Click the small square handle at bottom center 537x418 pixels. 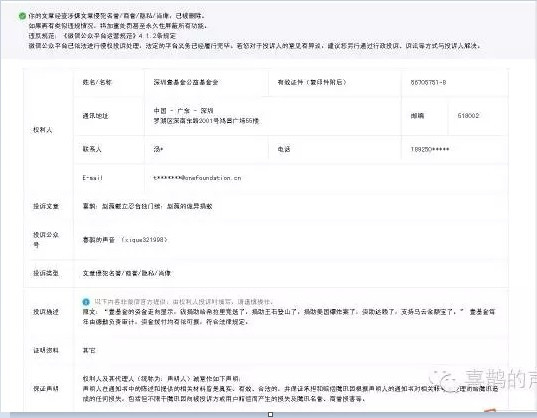pyautogui.click(x=270, y=415)
